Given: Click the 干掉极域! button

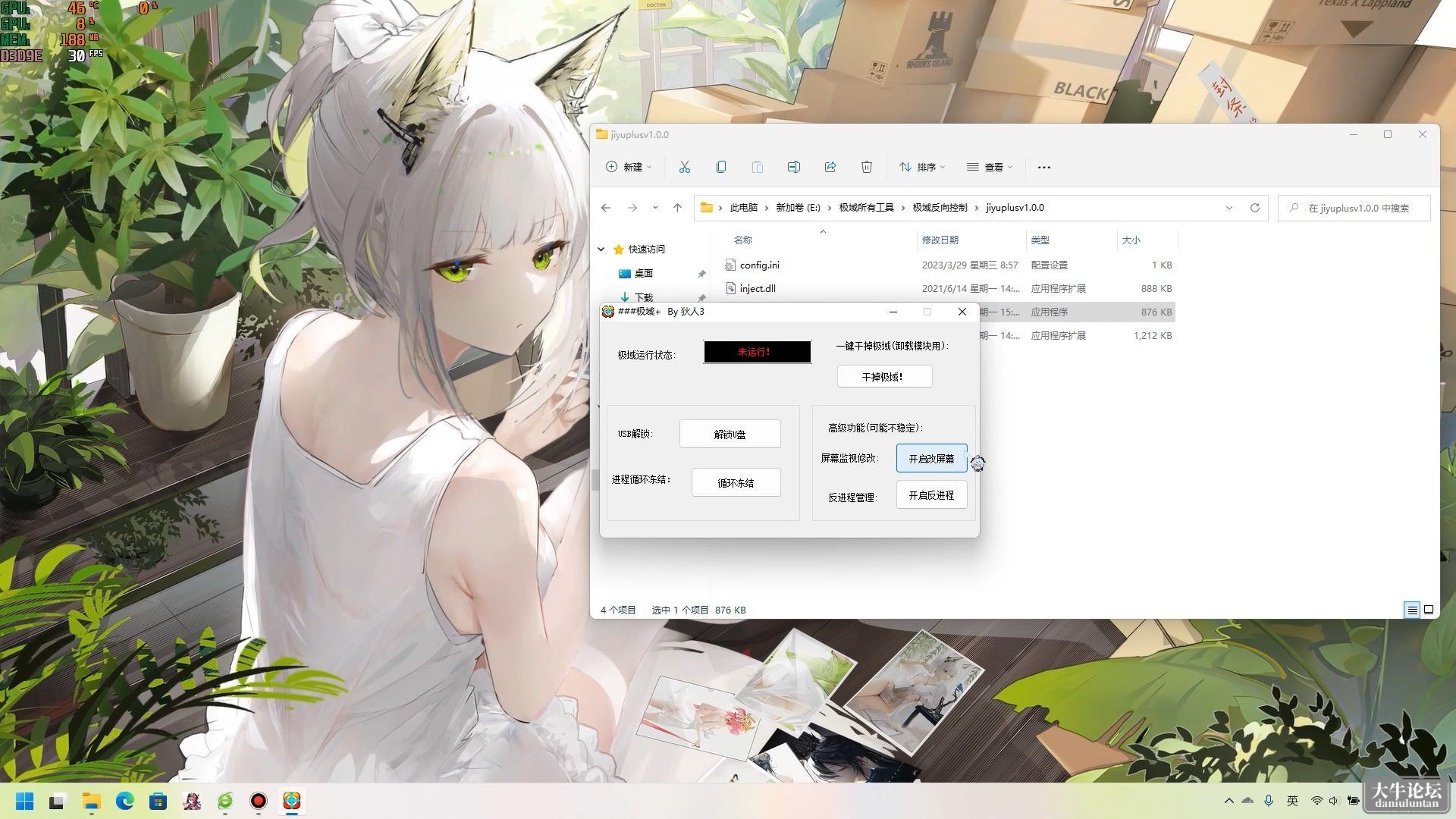Looking at the screenshot, I should (884, 376).
